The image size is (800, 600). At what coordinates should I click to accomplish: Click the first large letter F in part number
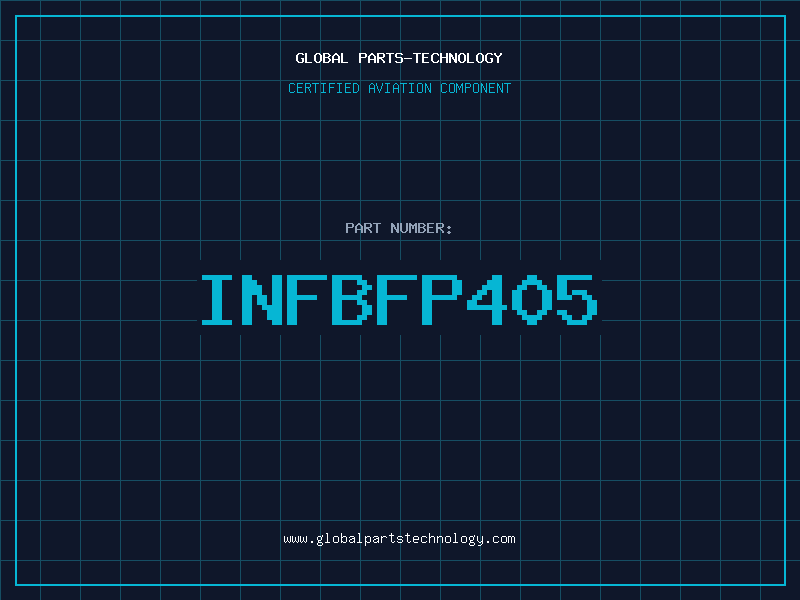click(x=307, y=300)
